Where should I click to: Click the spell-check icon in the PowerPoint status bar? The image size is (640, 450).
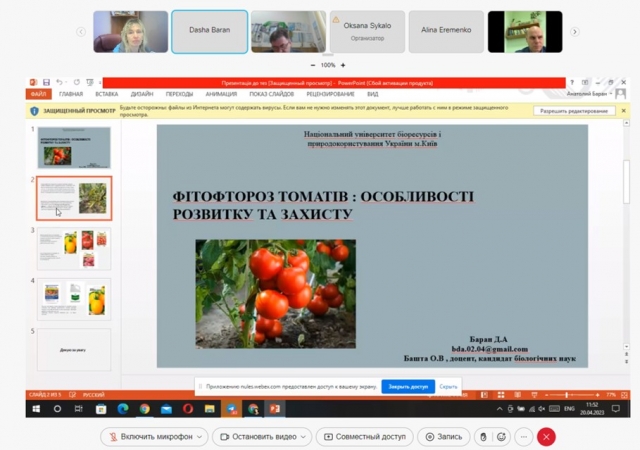click(x=73, y=395)
